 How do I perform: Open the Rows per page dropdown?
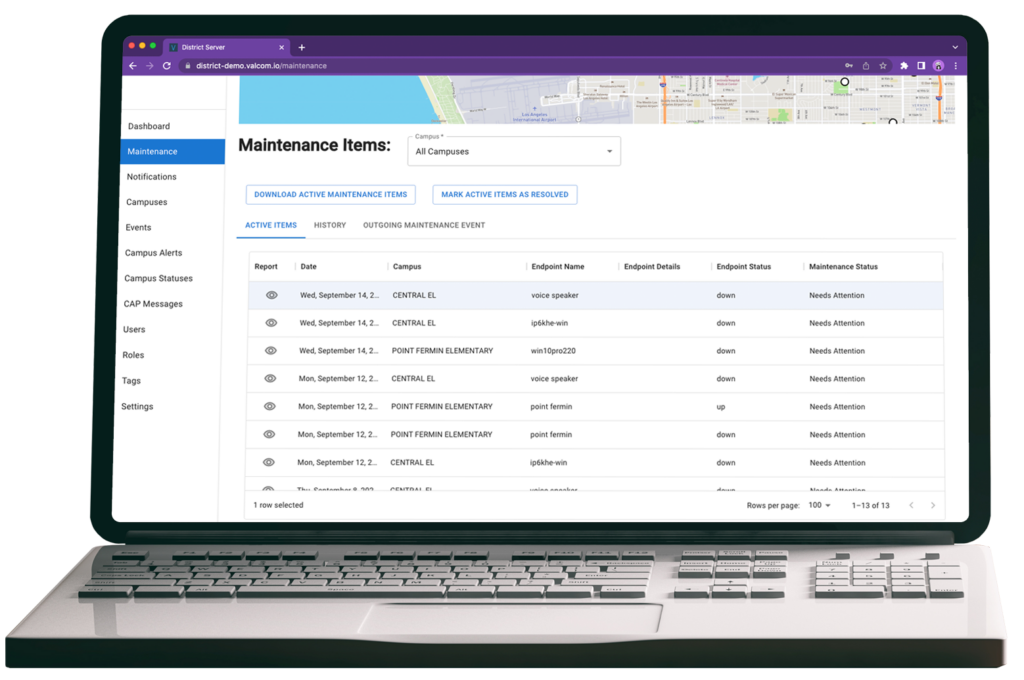[x=820, y=506]
